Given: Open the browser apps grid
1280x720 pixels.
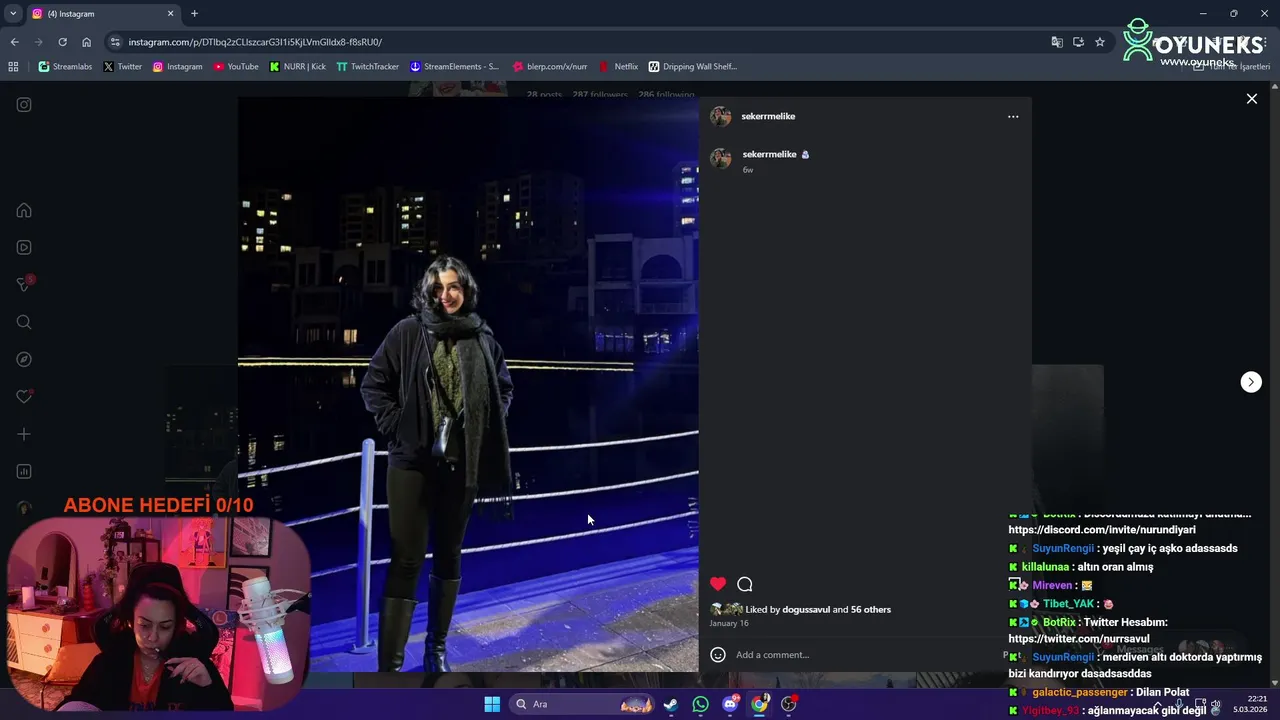Looking at the screenshot, I should pyautogui.click(x=13, y=67).
